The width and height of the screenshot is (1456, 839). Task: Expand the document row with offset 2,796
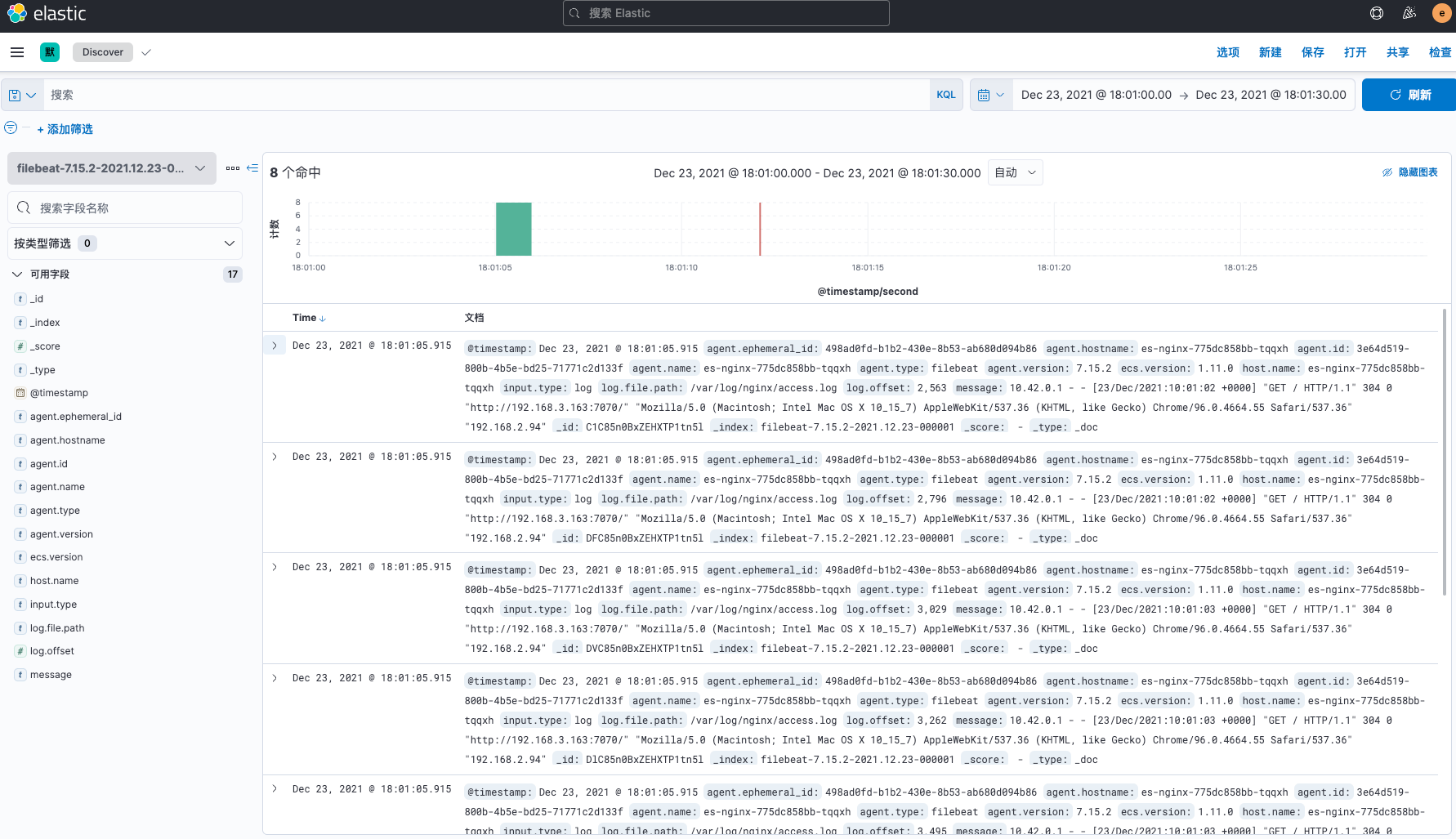[x=275, y=457]
